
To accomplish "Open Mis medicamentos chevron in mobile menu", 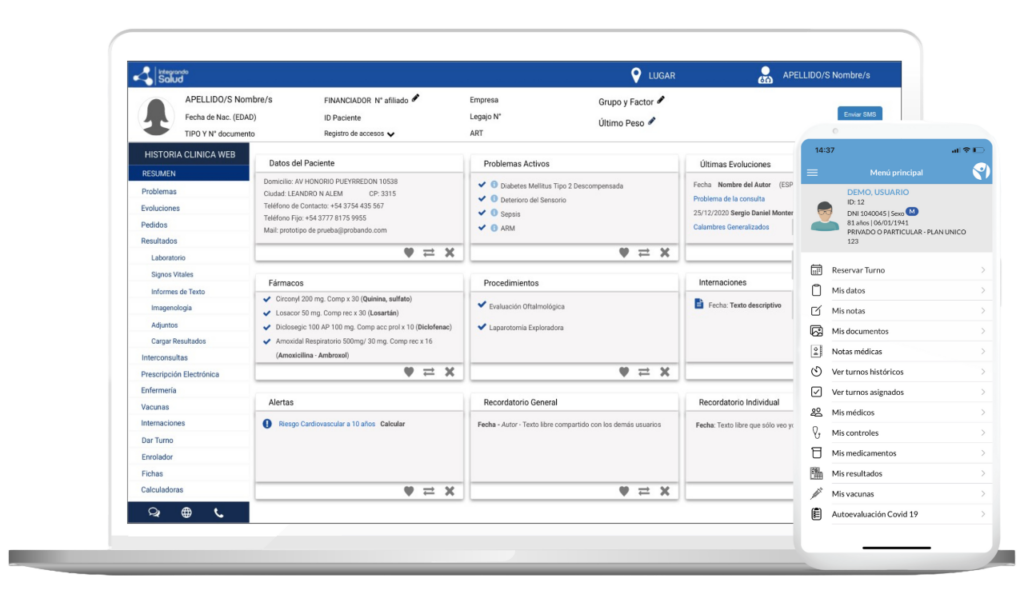I will click(x=983, y=453).
